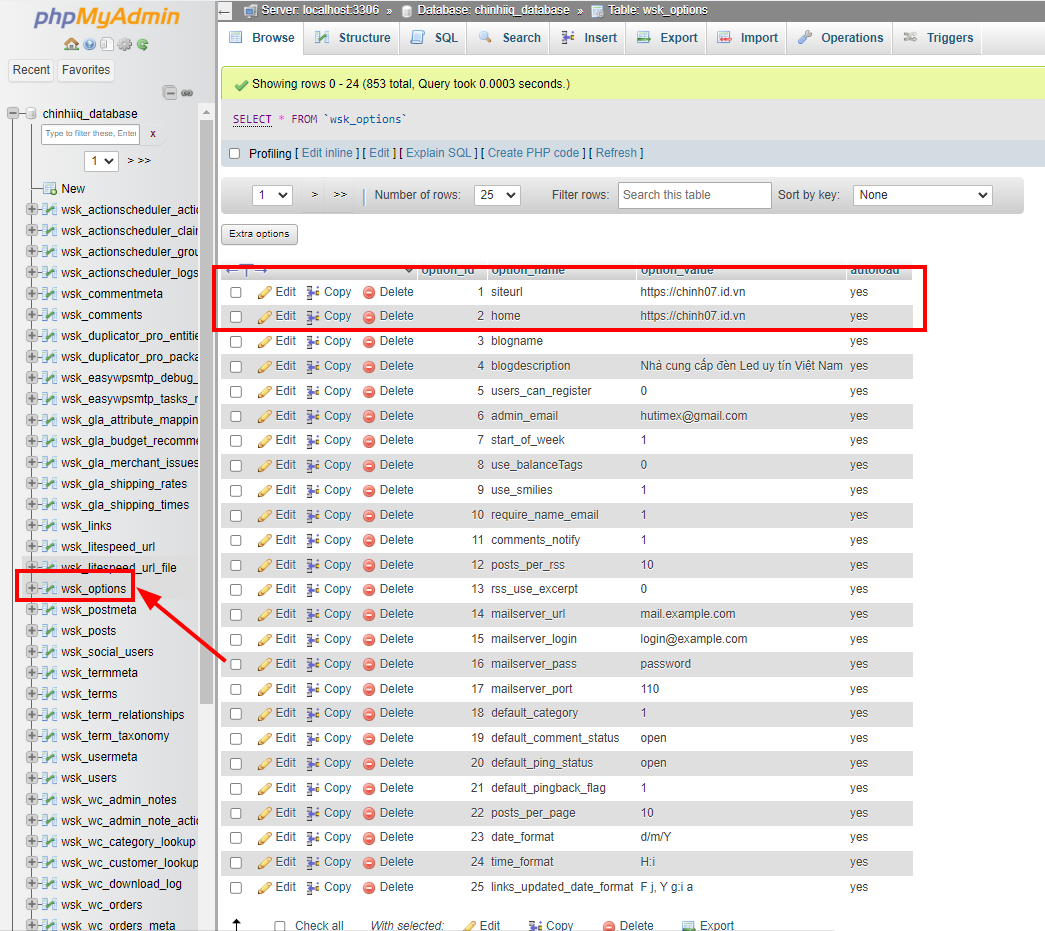The image size is (1045, 931).
Task: Click Copy icon in blogdescription row
Action: (313, 367)
